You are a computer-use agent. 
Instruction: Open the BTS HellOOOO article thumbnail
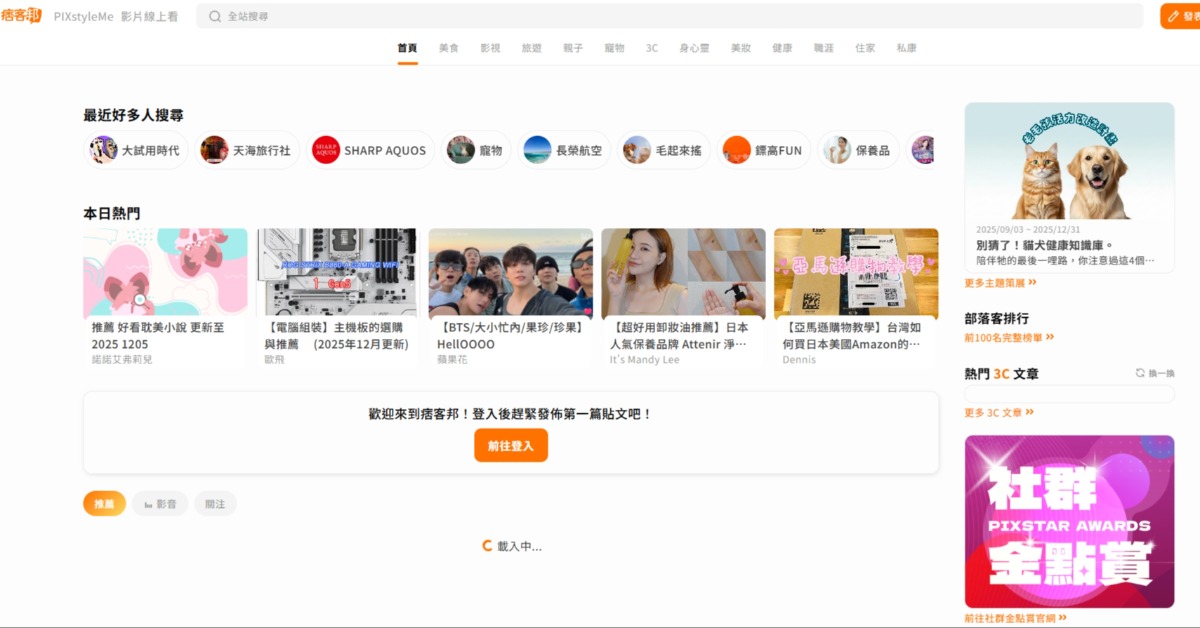510,273
